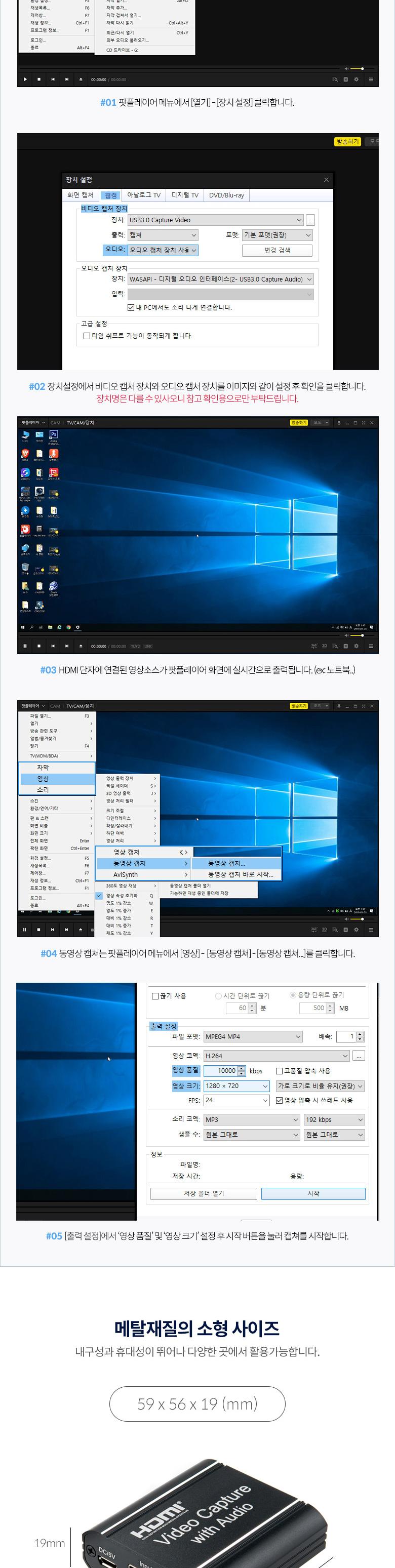Open the 포맷 기본 포맷(권장) dropdown
This screenshot has width=395, height=1568.
tap(278, 235)
